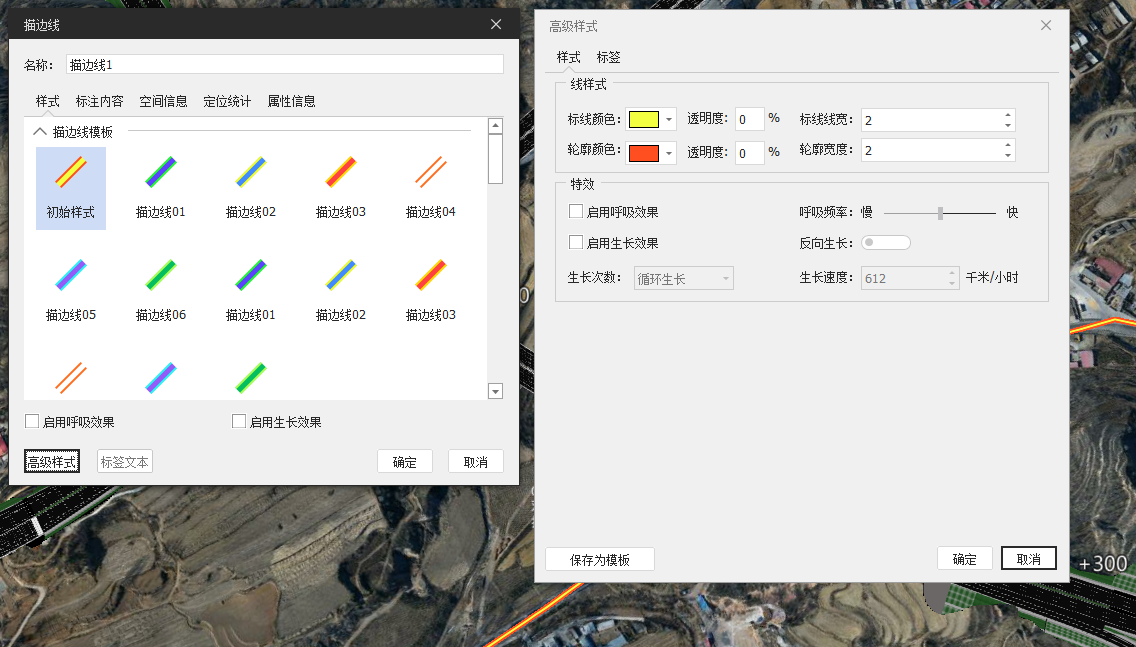The image size is (1136, 647).
Task: Select the 描边线03 template in second row
Action: point(430,276)
